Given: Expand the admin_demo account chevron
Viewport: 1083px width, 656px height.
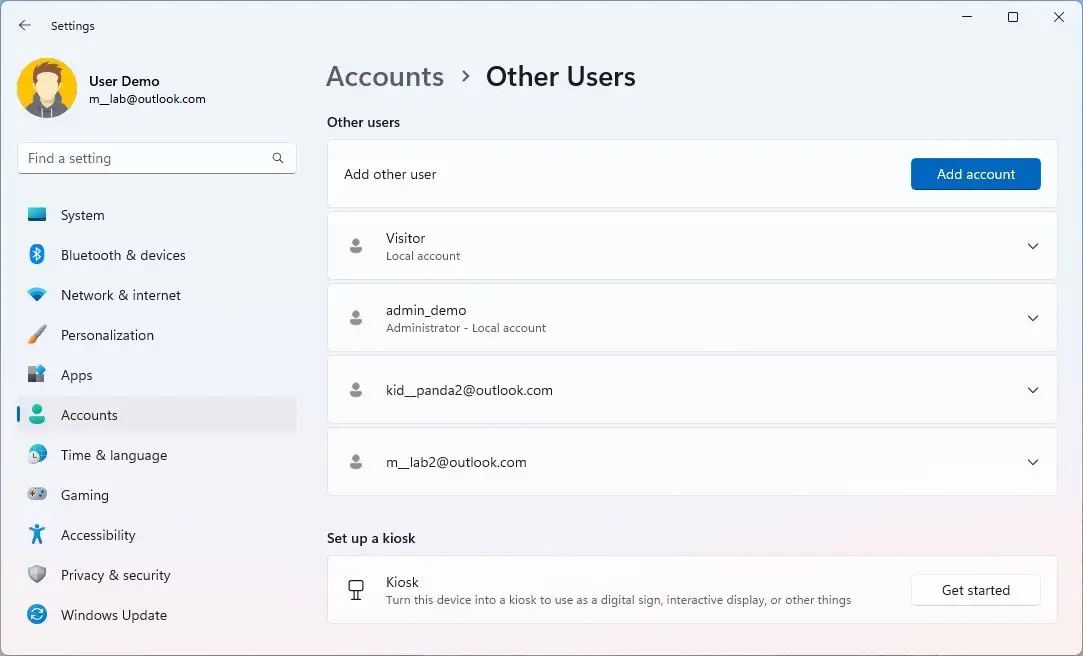Looking at the screenshot, I should (1033, 318).
